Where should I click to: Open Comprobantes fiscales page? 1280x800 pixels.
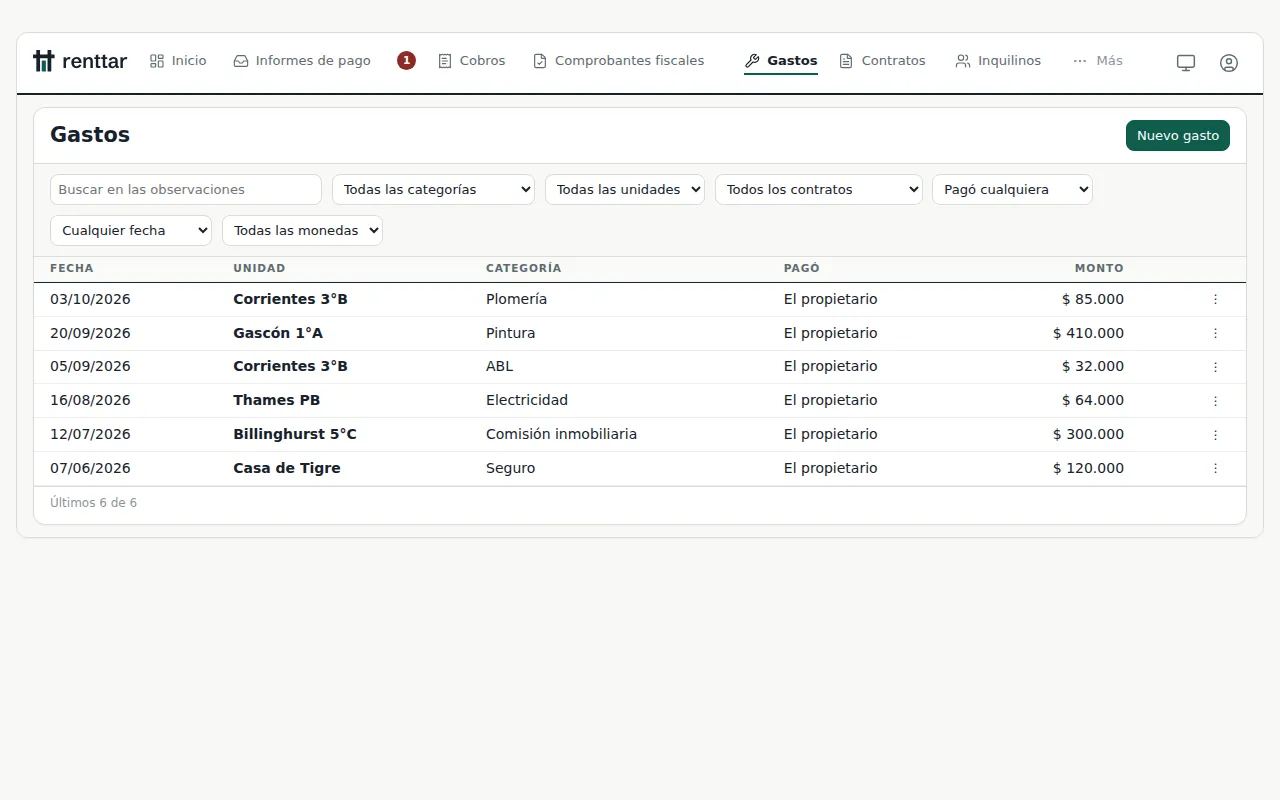point(619,61)
